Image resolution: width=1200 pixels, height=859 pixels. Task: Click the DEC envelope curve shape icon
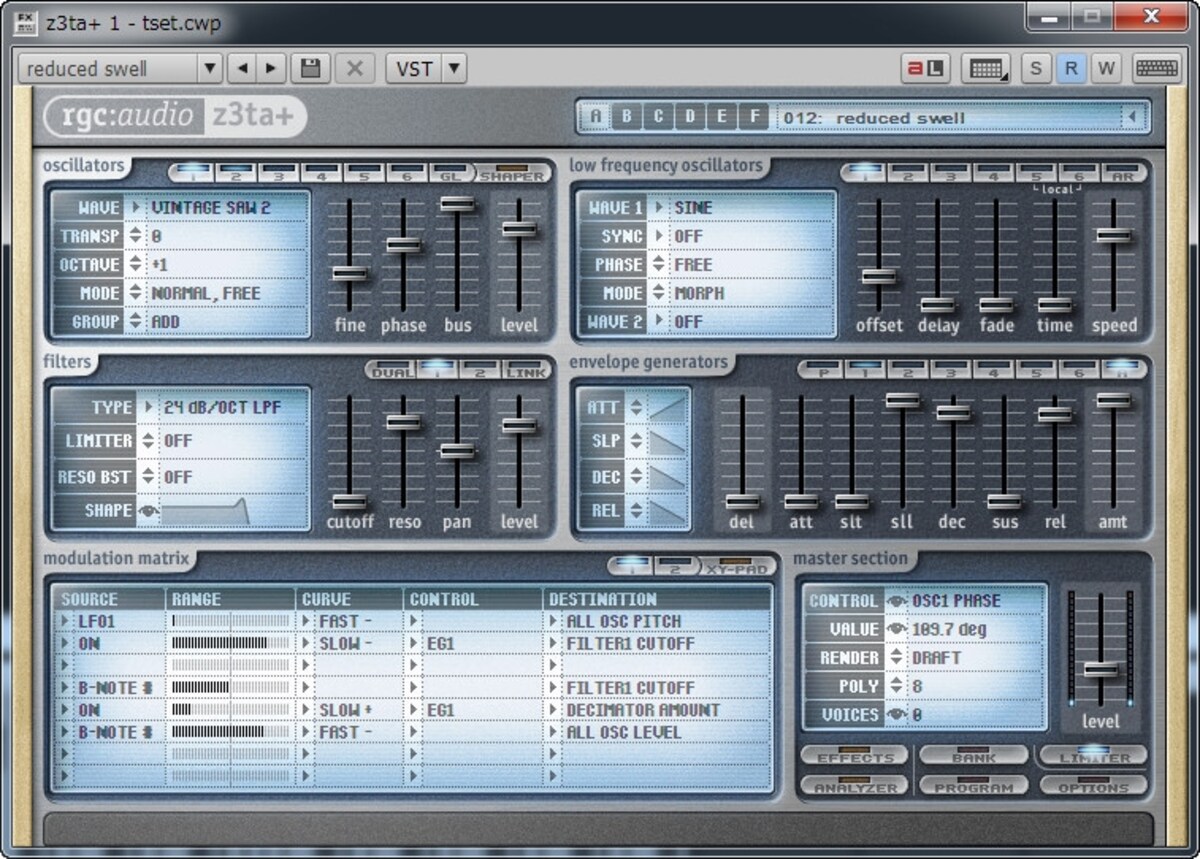point(667,476)
